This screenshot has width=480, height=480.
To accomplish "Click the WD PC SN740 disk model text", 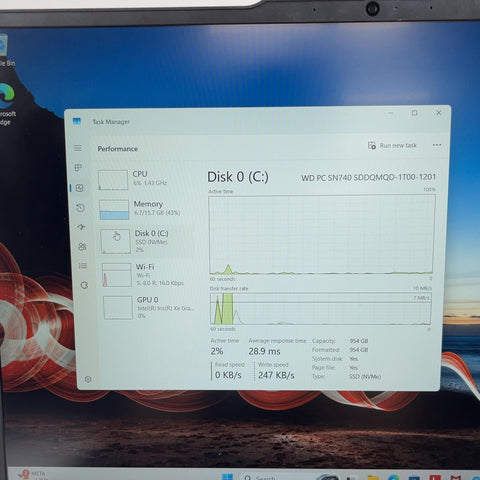I will click(x=368, y=177).
